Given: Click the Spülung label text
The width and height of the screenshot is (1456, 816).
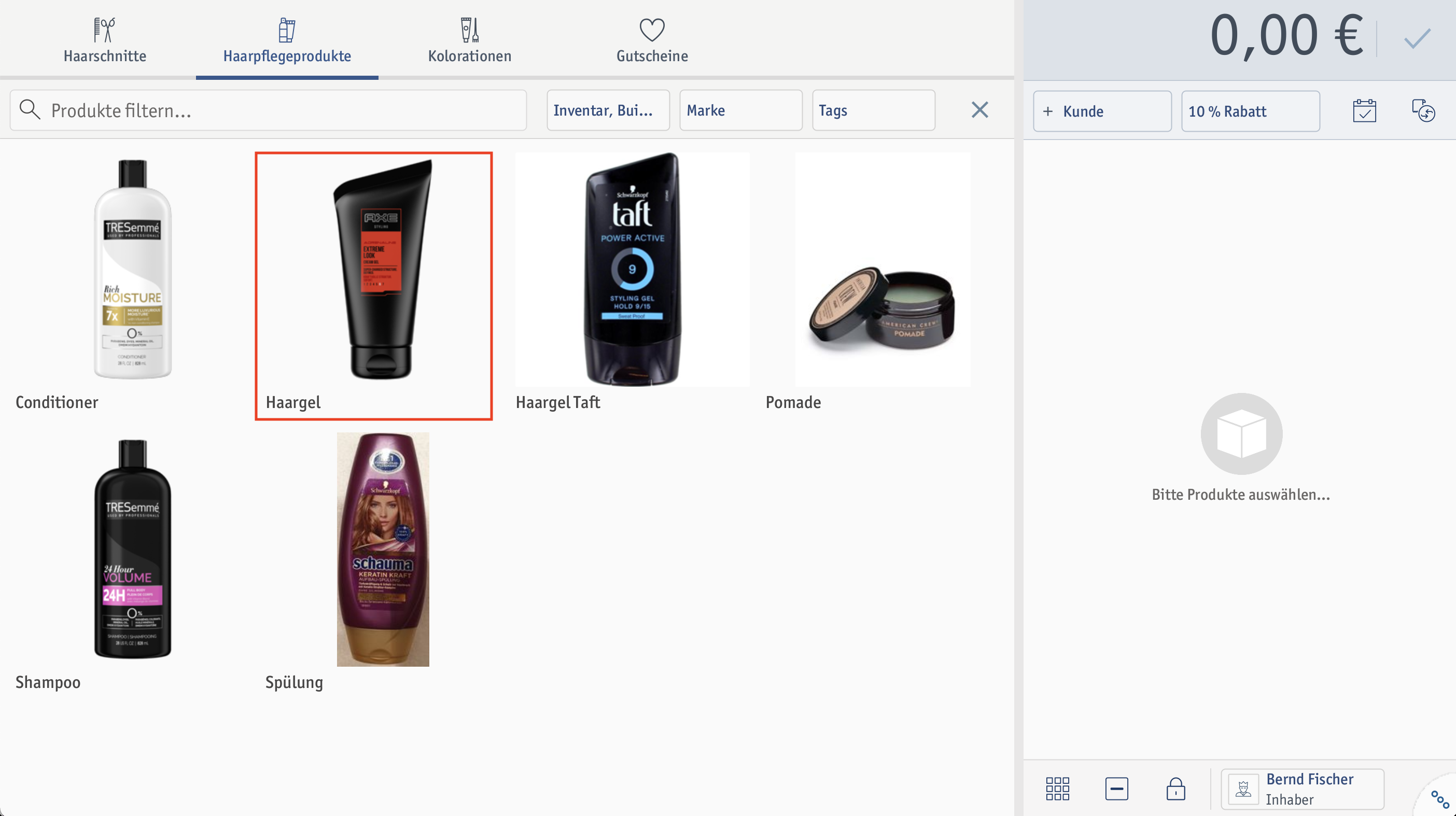Looking at the screenshot, I should [294, 683].
